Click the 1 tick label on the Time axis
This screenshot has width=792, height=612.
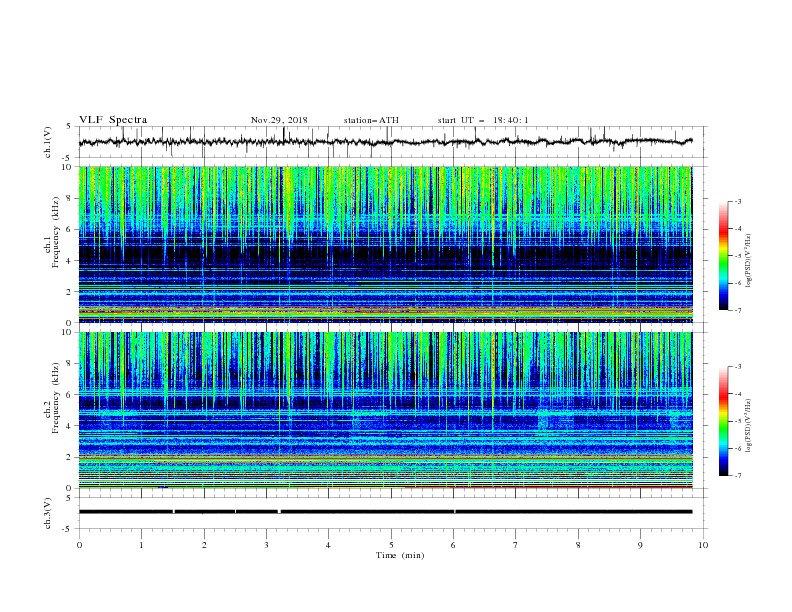141,545
